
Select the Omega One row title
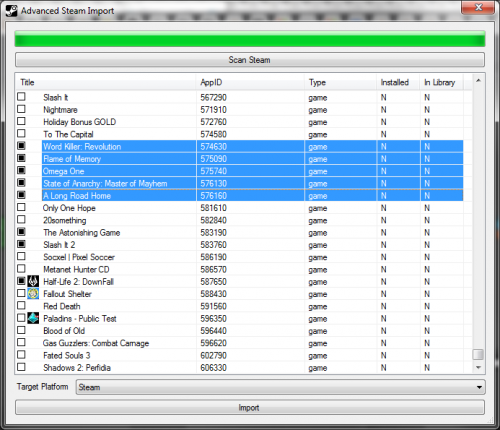63,171
